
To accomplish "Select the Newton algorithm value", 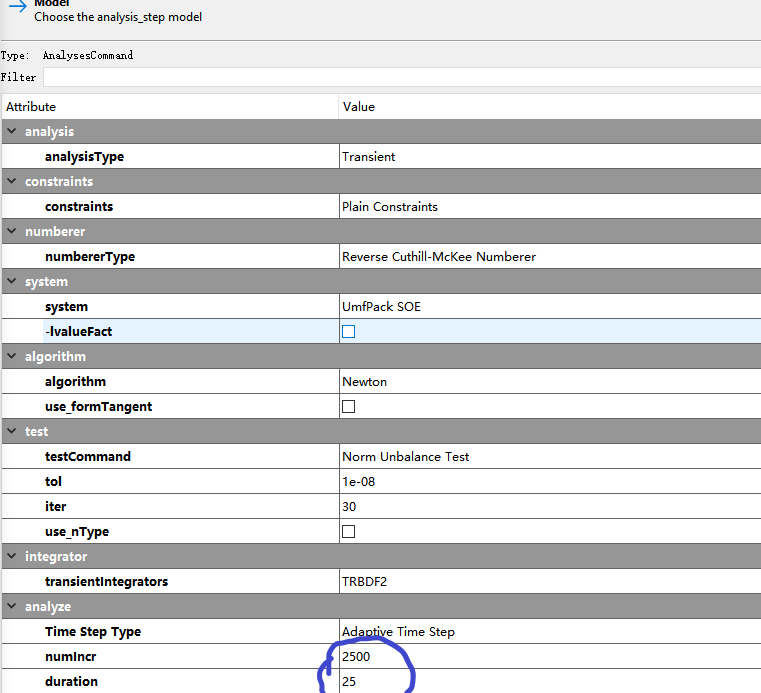I will 364,382.
